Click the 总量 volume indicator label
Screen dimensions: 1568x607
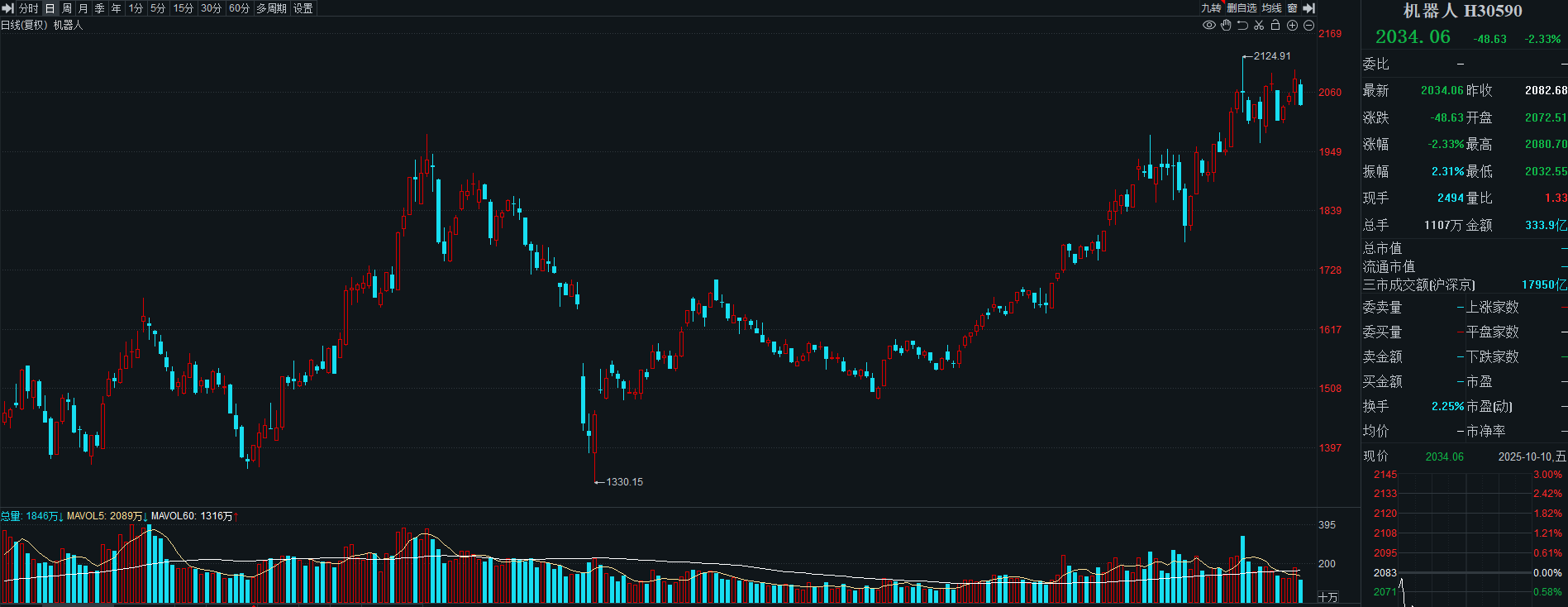pyautogui.click(x=31, y=516)
